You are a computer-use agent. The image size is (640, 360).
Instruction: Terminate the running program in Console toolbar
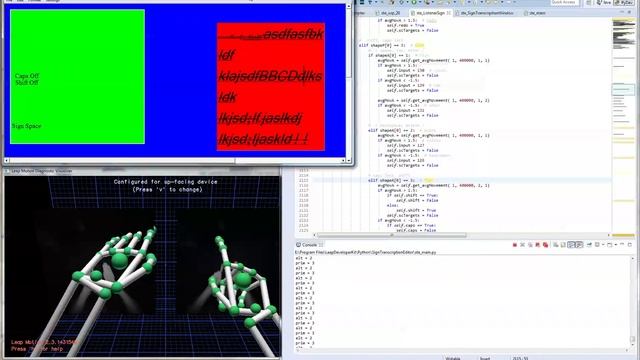click(x=515, y=245)
